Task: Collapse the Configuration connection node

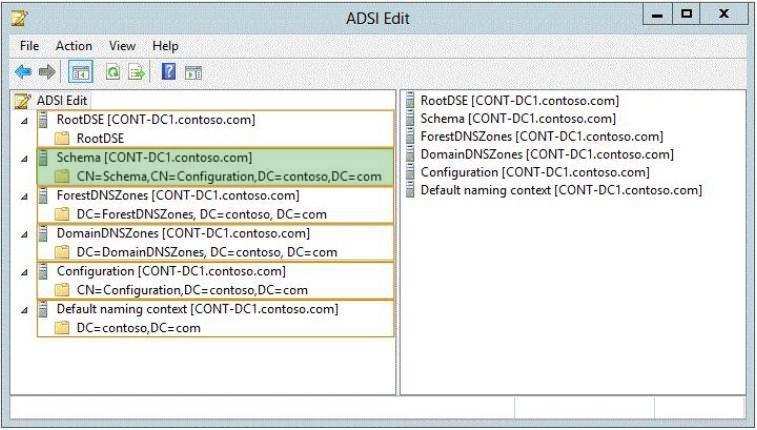Action: click(x=24, y=273)
